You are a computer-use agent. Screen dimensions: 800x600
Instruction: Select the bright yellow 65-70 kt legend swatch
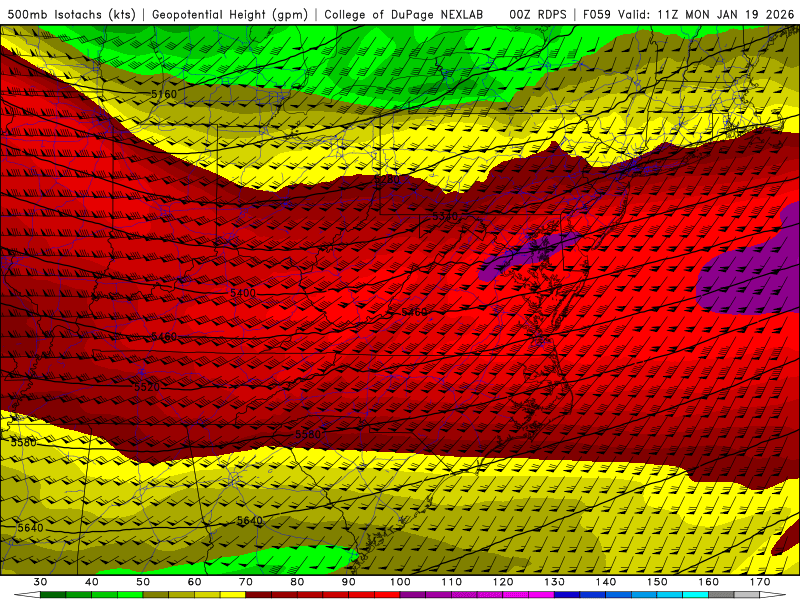pyautogui.click(x=233, y=595)
